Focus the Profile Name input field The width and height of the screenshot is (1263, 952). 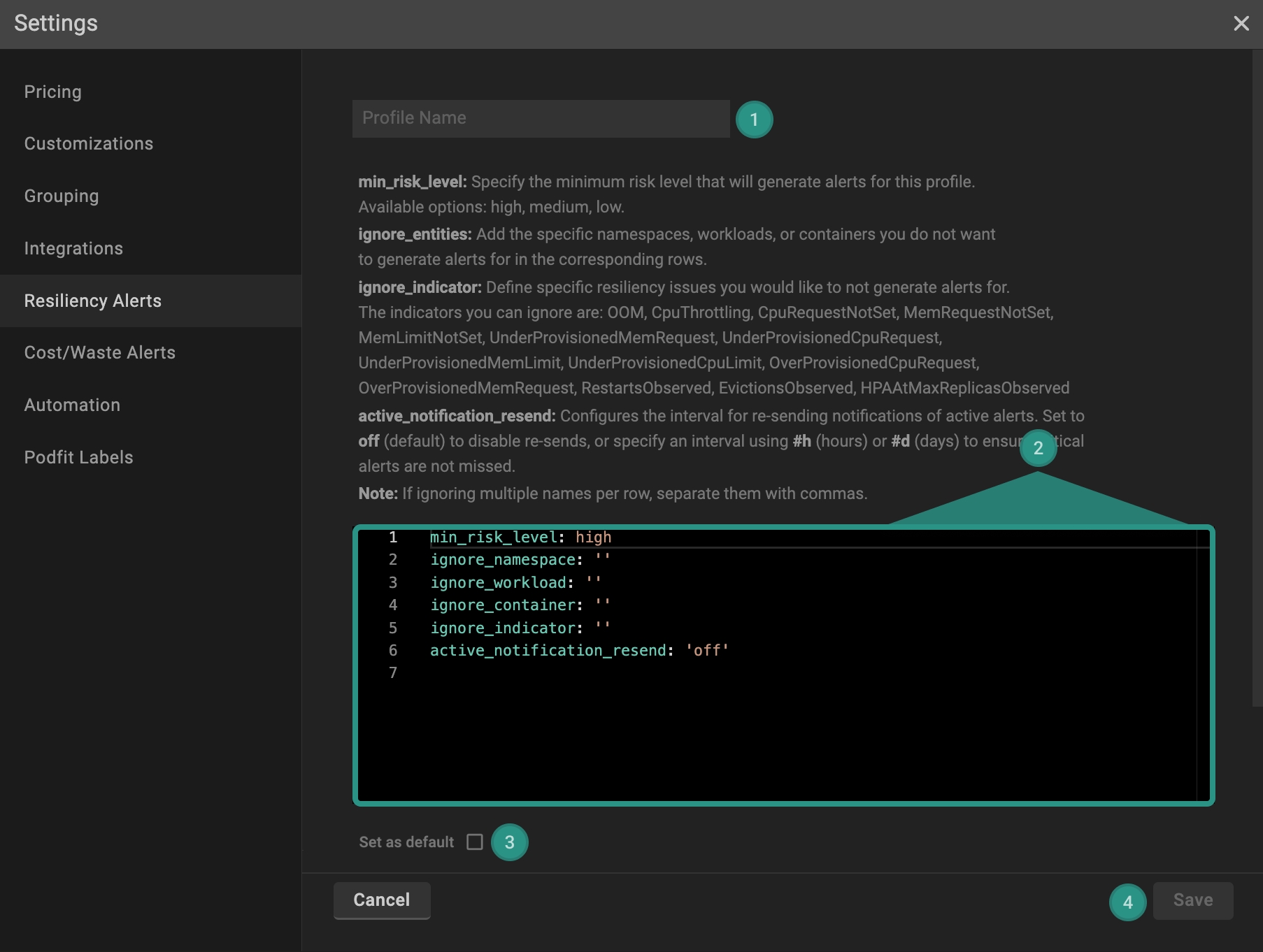pyautogui.click(x=541, y=118)
